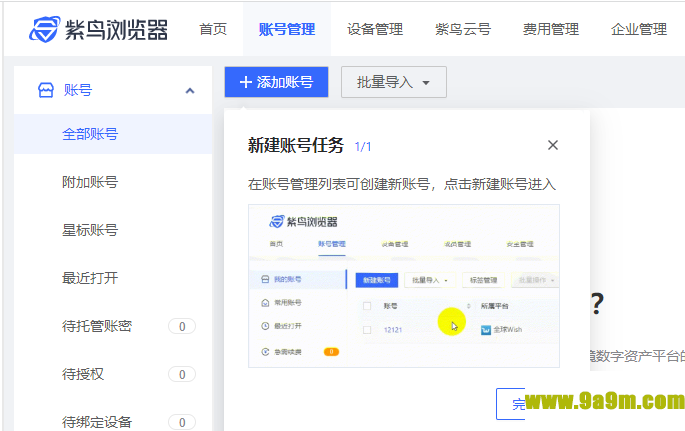Click the 0 badge beside 待绑定设备
This screenshot has height=431, width=685.
tap(182, 422)
